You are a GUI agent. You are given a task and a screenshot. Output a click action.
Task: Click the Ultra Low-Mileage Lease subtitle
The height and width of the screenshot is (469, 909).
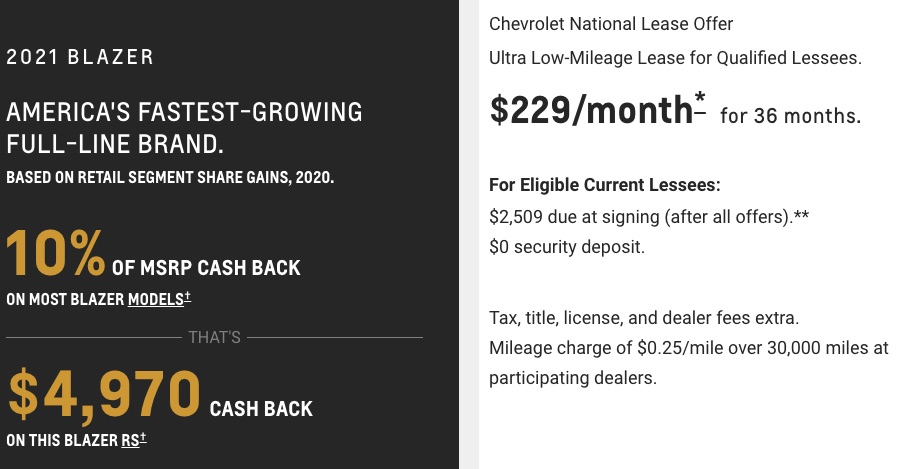(675, 58)
